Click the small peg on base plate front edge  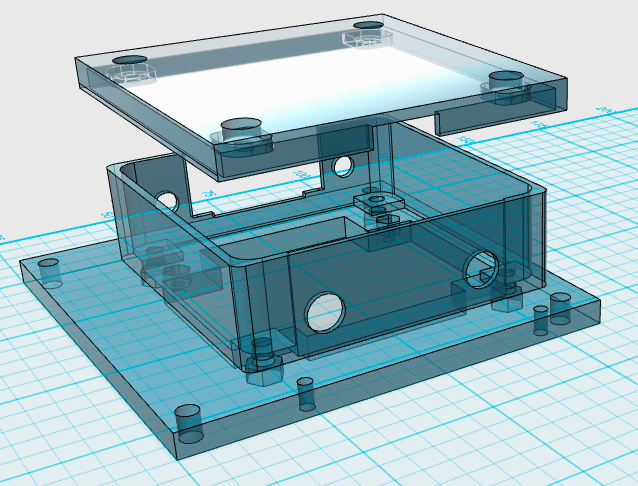(306, 394)
